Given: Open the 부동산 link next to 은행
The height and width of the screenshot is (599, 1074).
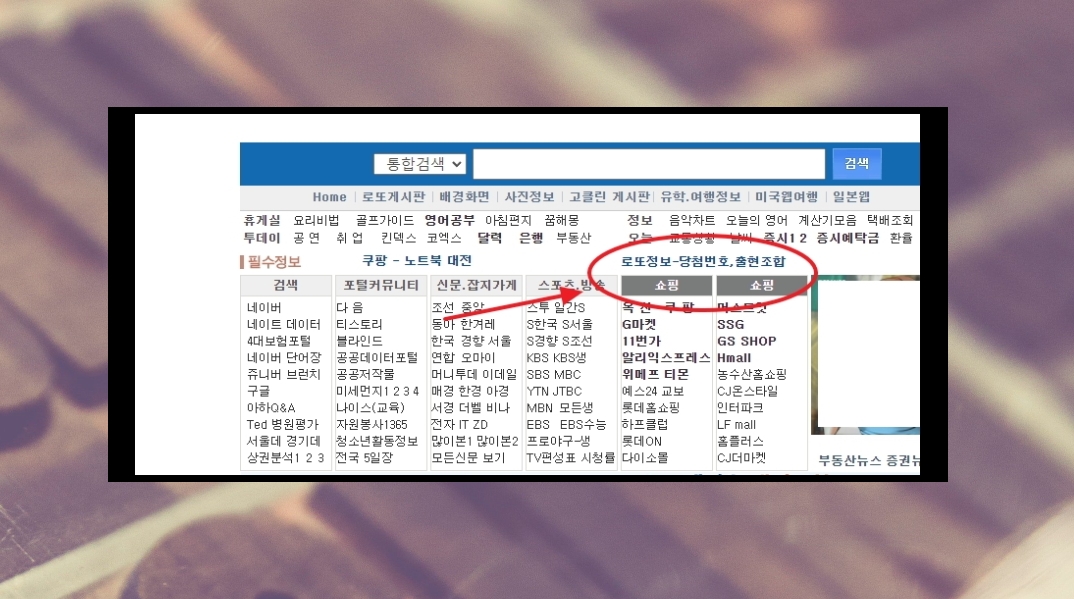Looking at the screenshot, I should (x=573, y=238).
